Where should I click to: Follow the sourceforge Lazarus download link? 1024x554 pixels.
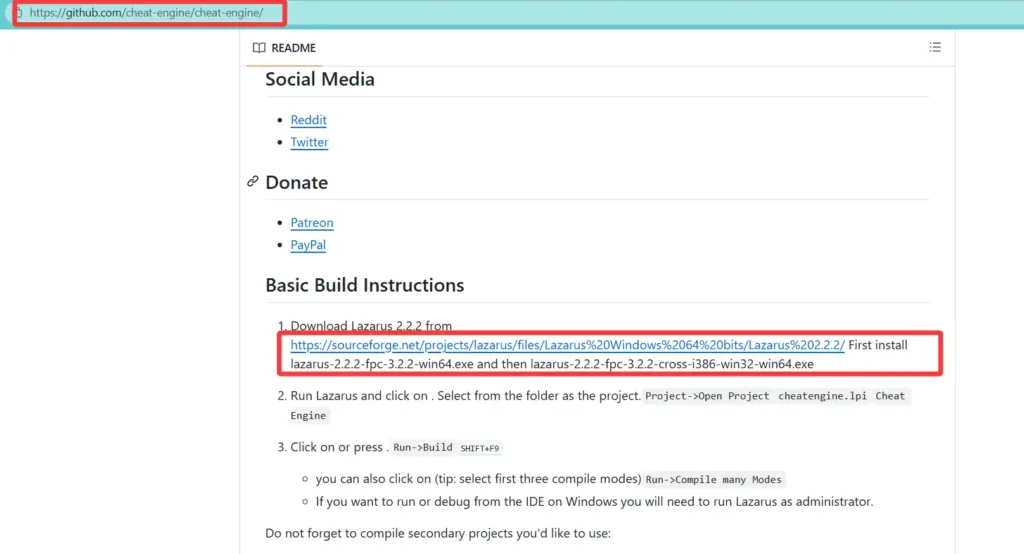(568, 345)
